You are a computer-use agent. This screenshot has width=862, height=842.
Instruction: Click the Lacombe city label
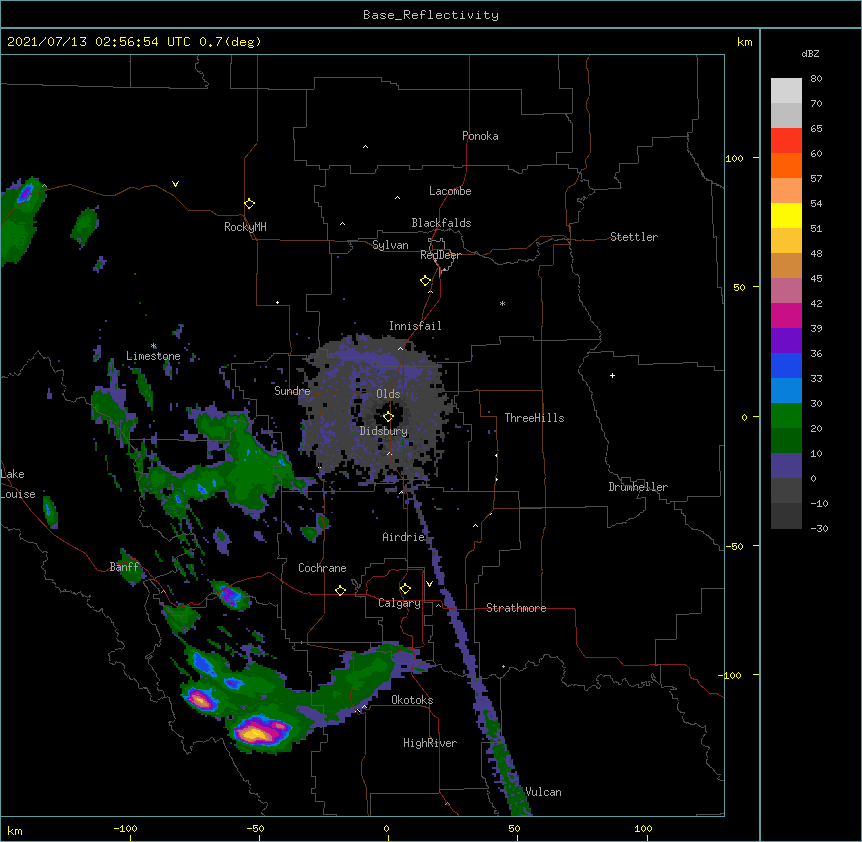450,191
